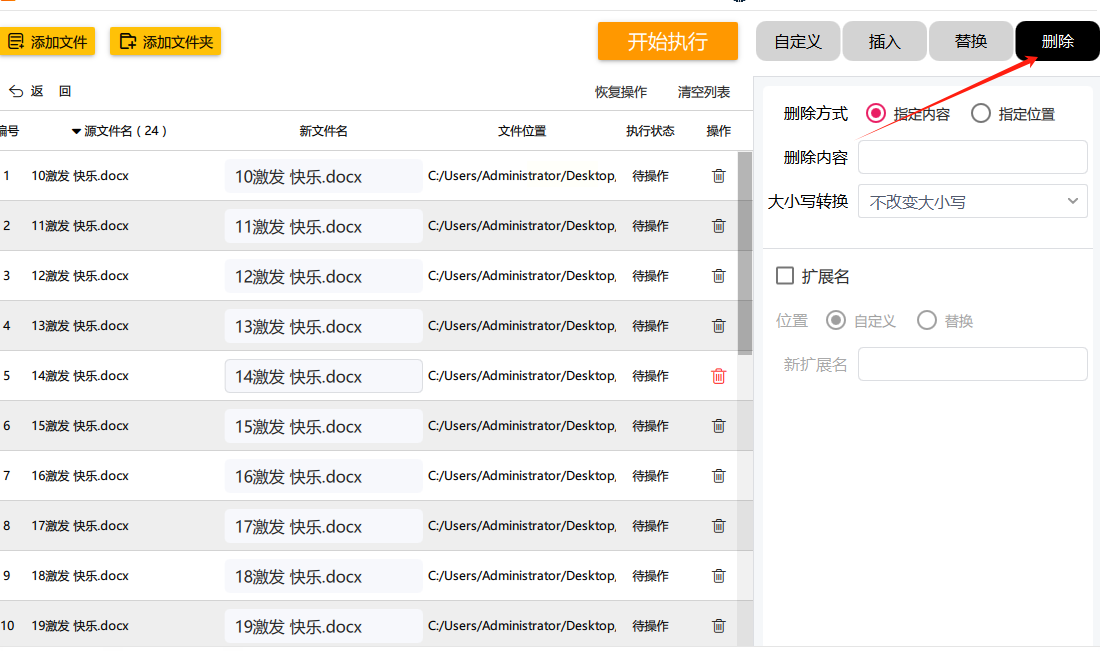The width and height of the screenshot is (1100, 651).
Task: Enable the 扩展名 checkbox
Action: point(785,276)
